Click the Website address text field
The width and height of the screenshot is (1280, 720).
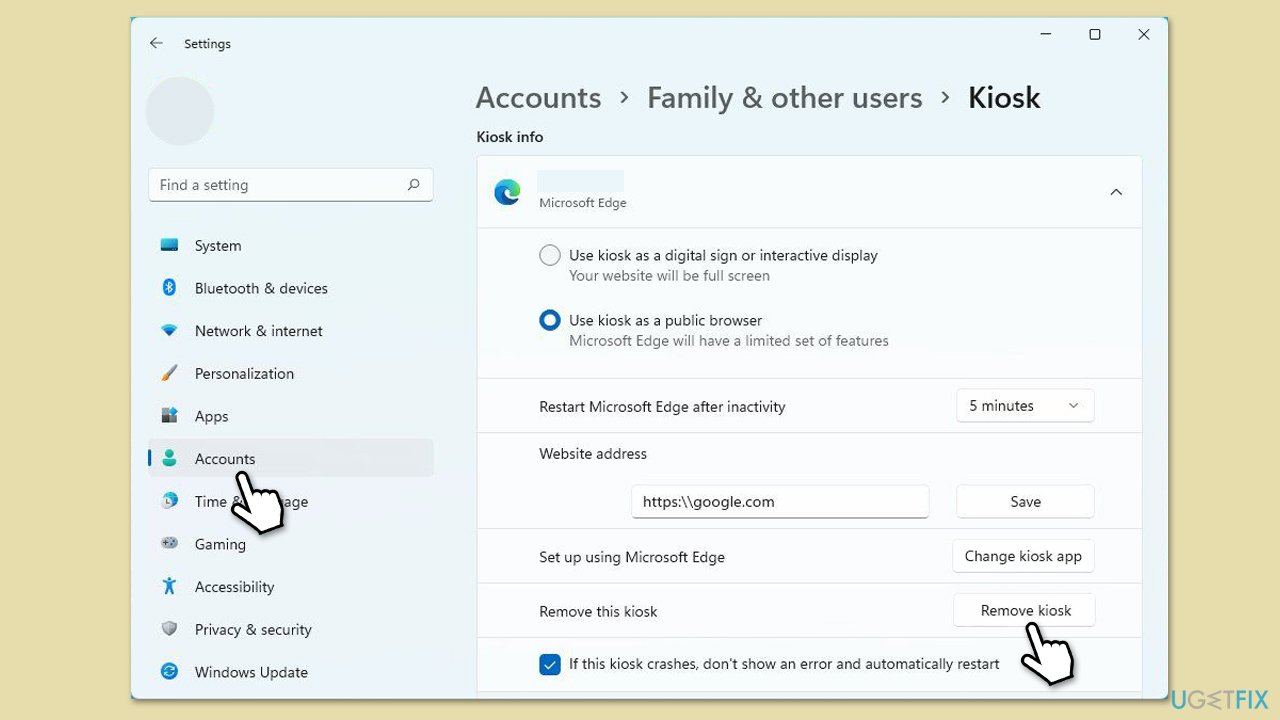[x=779, y=502]
